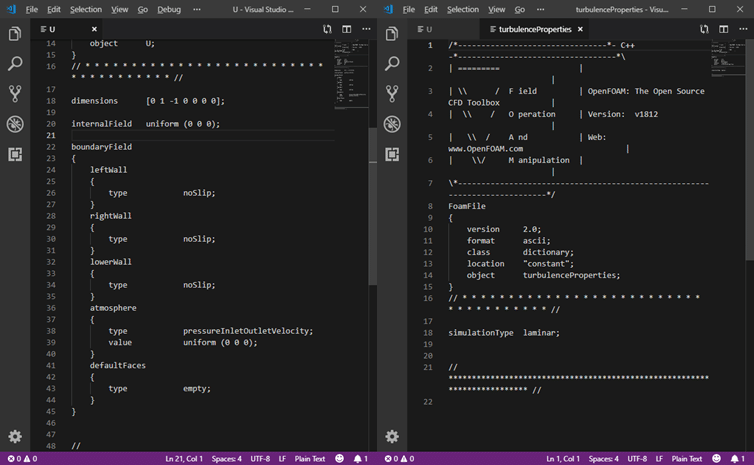Change LF line ending in U window

click(282, 459)
